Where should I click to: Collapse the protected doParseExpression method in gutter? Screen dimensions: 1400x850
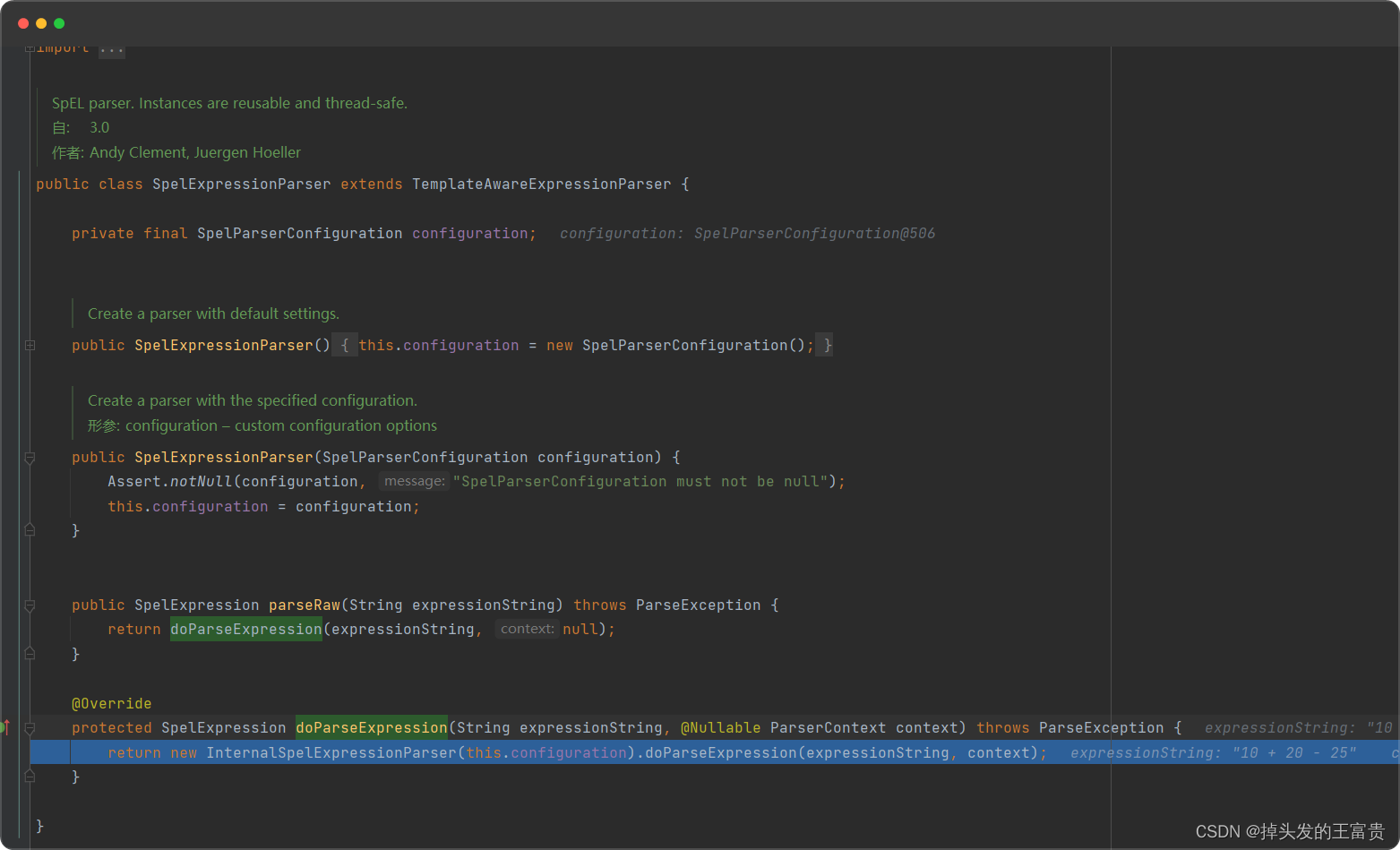(30, 728)
